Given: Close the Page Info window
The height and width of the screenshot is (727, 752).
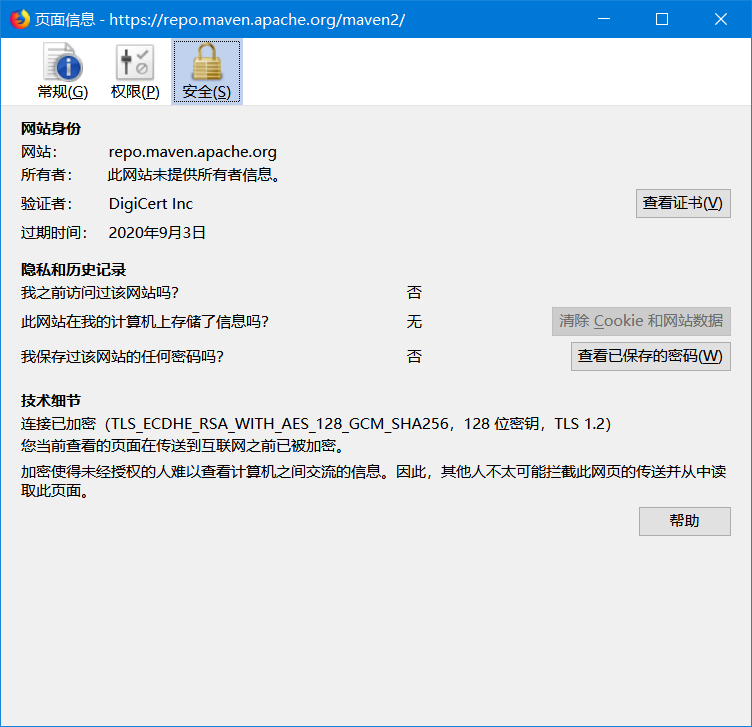Looking at the screenshot, I should coord(720,19).
